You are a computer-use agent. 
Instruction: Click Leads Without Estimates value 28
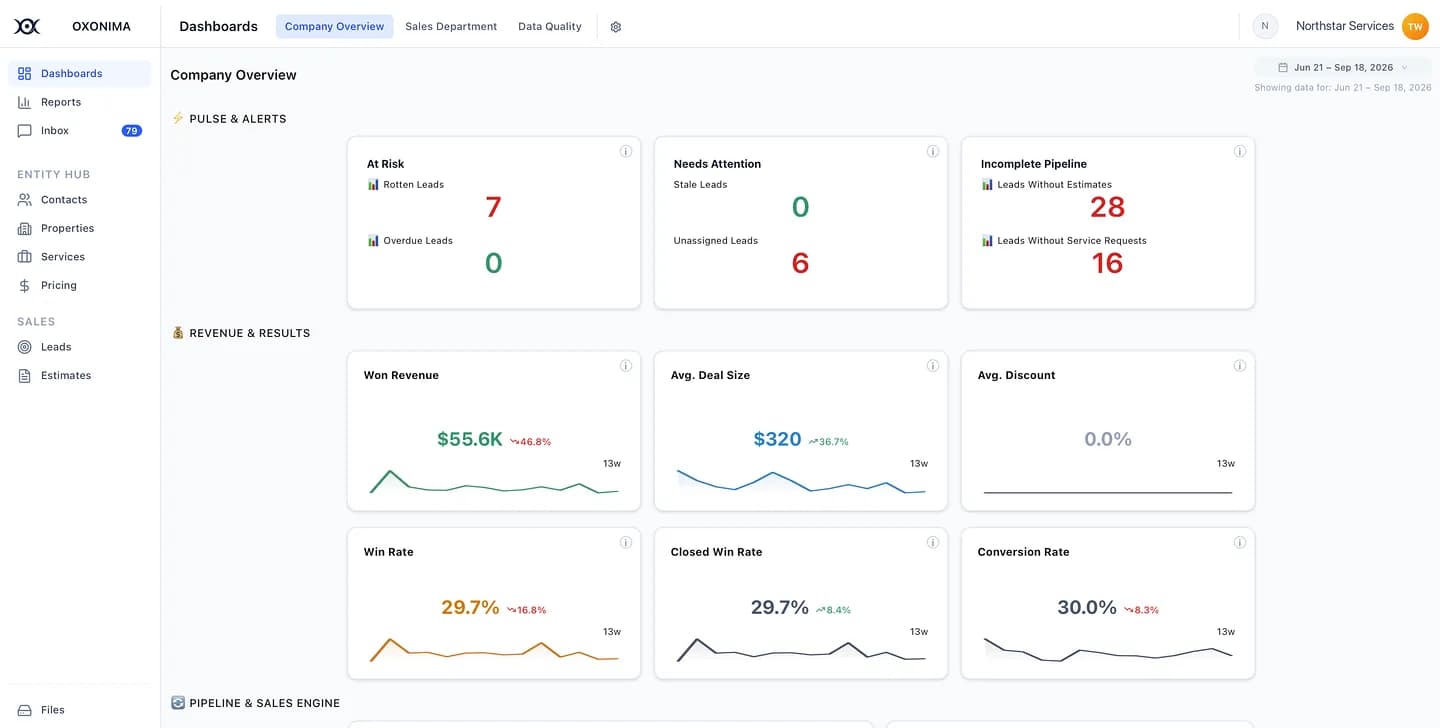(1108, 207)
